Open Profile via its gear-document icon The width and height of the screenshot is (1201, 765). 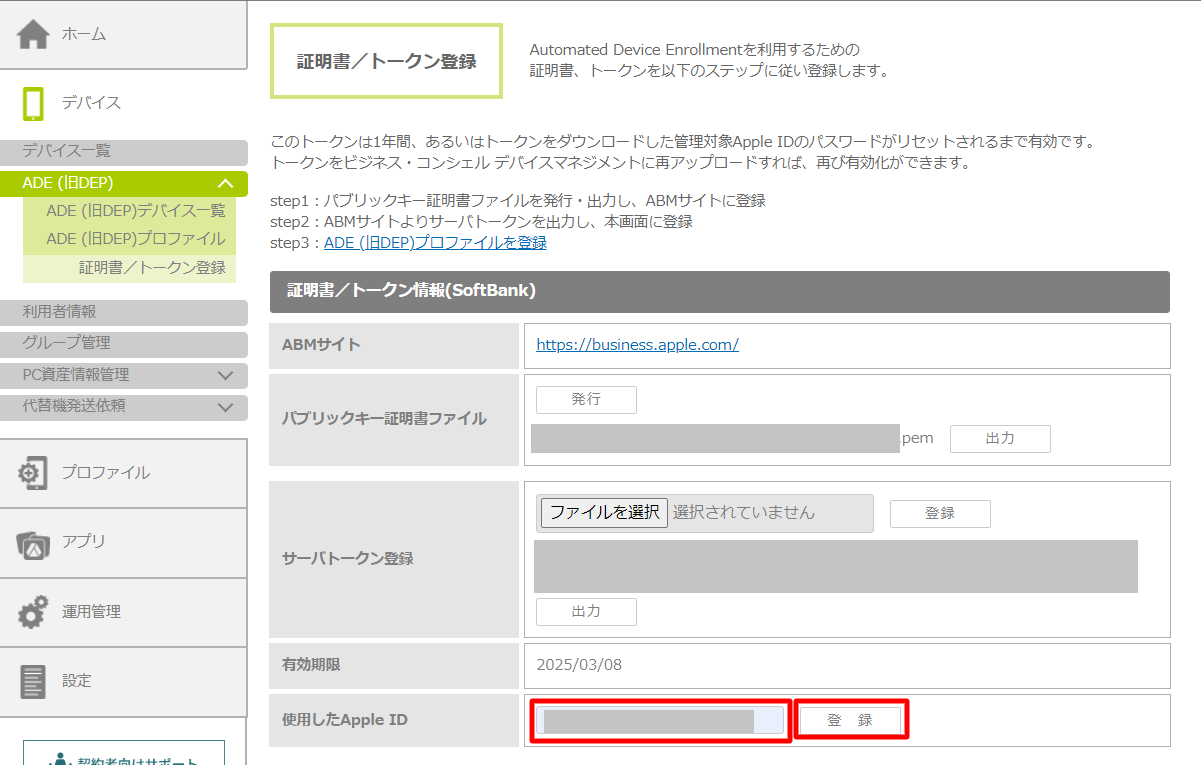click(x=33, y=473)
